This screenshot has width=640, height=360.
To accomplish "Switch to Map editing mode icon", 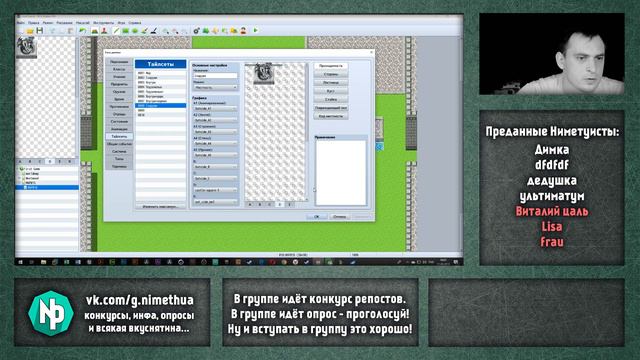I will [95, 31].
